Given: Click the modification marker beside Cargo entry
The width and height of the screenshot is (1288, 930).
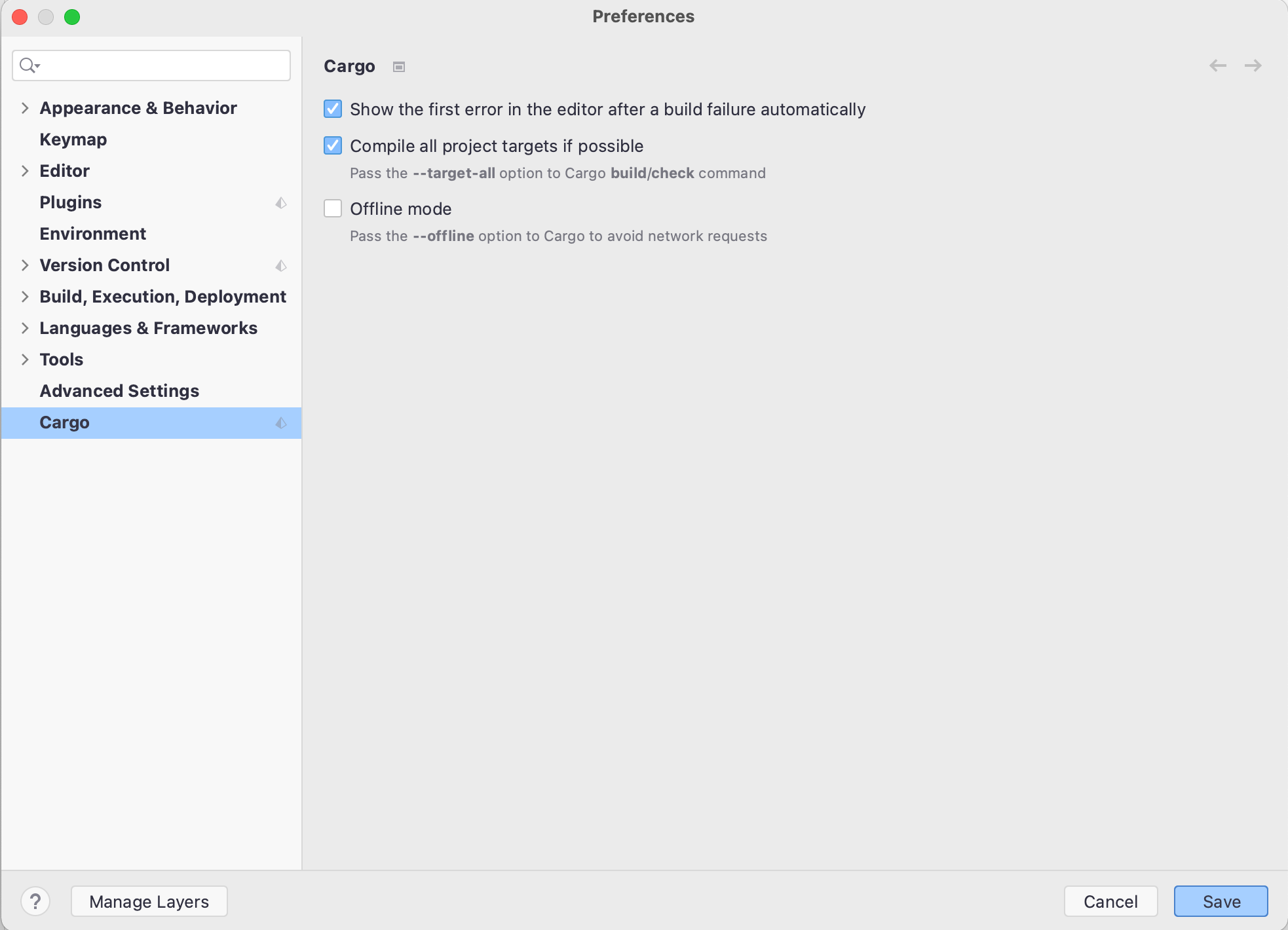Looking at the screenshot, I should point(281,423).
